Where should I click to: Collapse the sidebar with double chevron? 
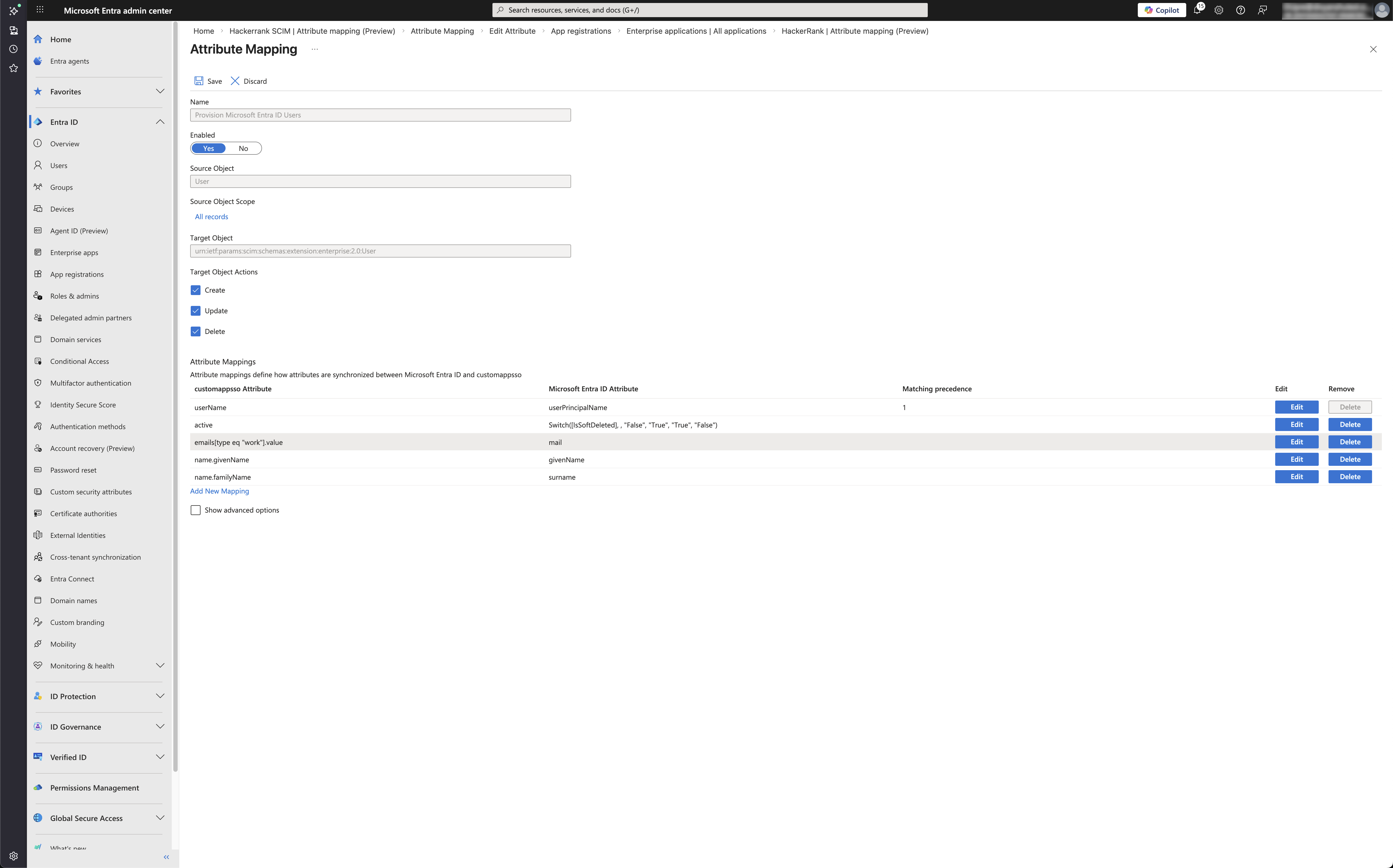[x=167, y=857]
